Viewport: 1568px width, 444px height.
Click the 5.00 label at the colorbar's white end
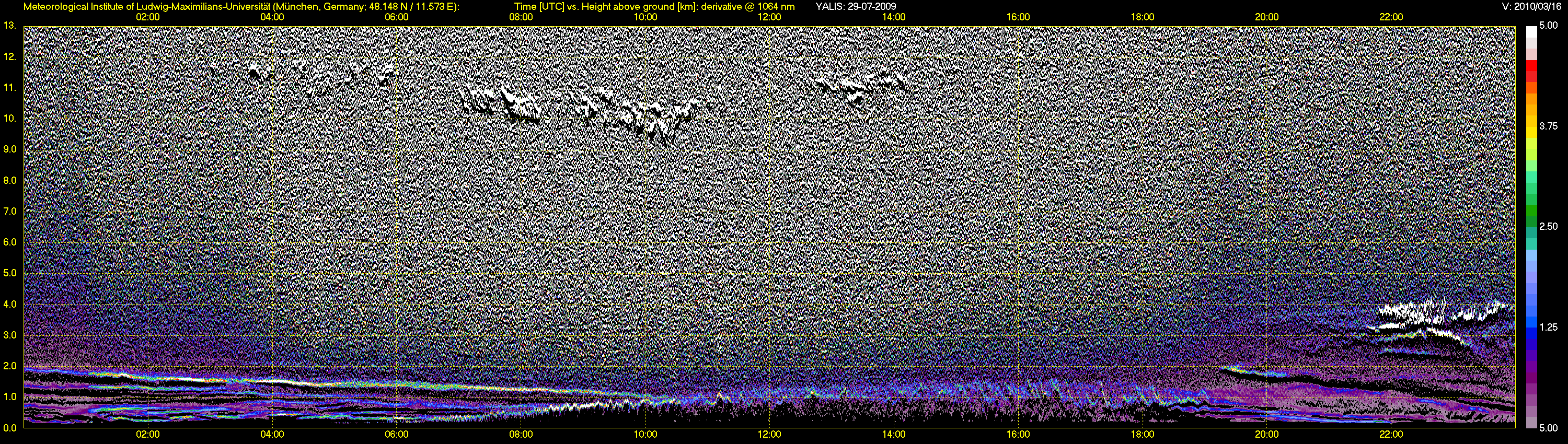coord(1549,26)
